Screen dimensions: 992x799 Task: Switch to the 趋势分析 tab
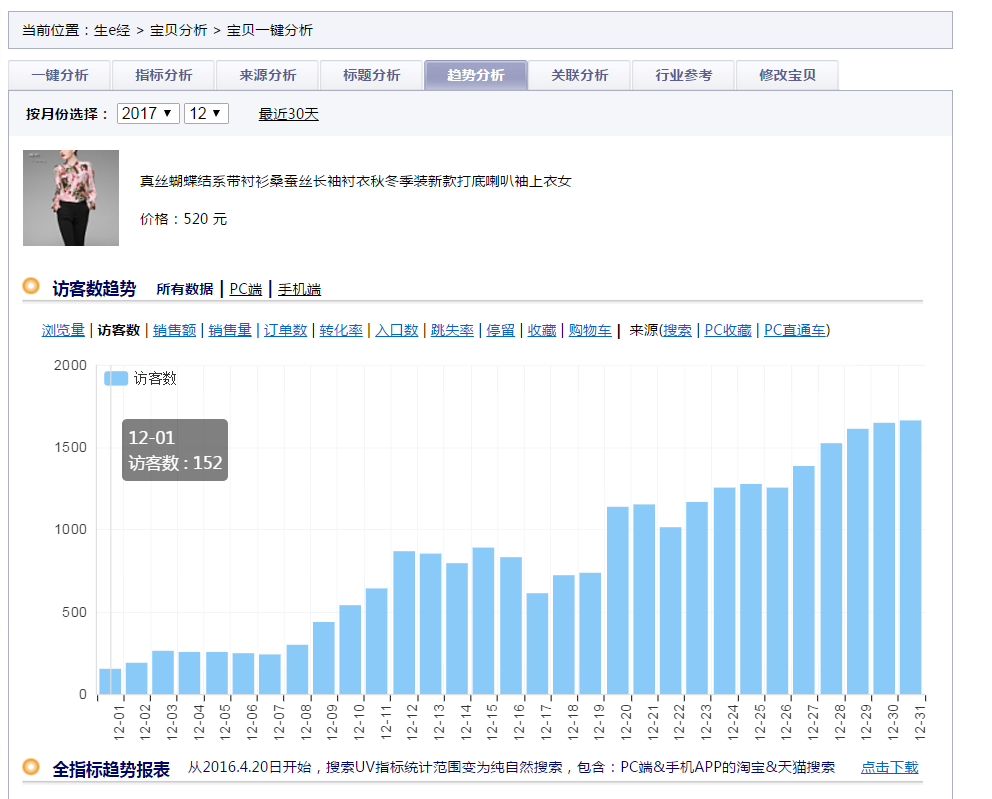(475, 75)
